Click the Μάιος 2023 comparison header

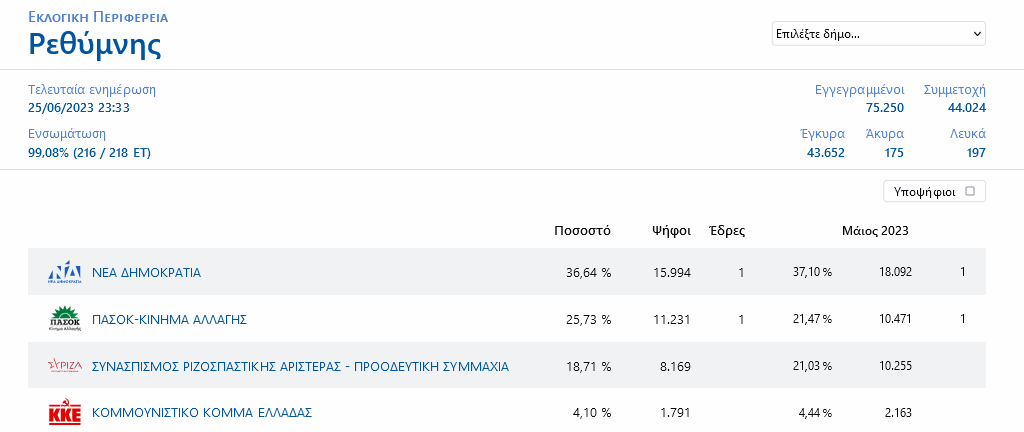tap(875, 230)
